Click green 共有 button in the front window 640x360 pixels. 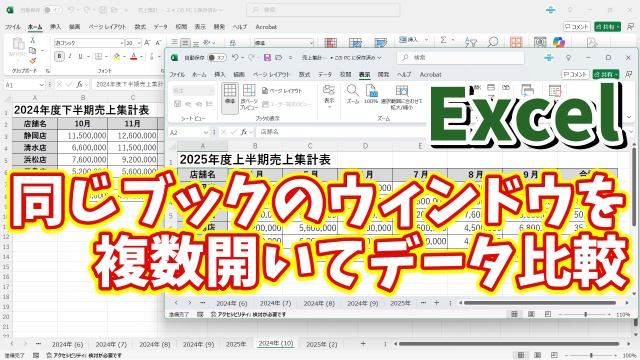coord(606,74)
